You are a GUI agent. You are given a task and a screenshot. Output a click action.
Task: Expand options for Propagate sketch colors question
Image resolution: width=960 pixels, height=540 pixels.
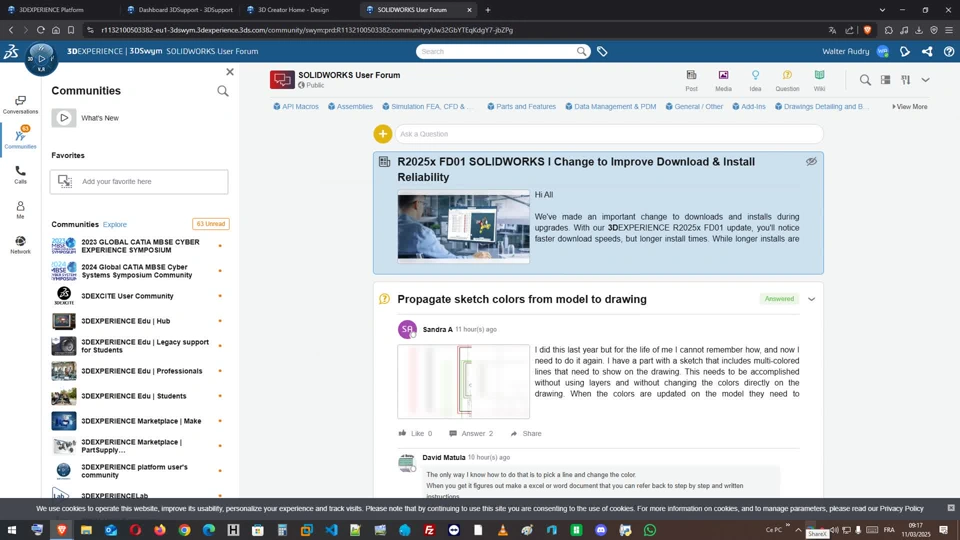[811, 299]
